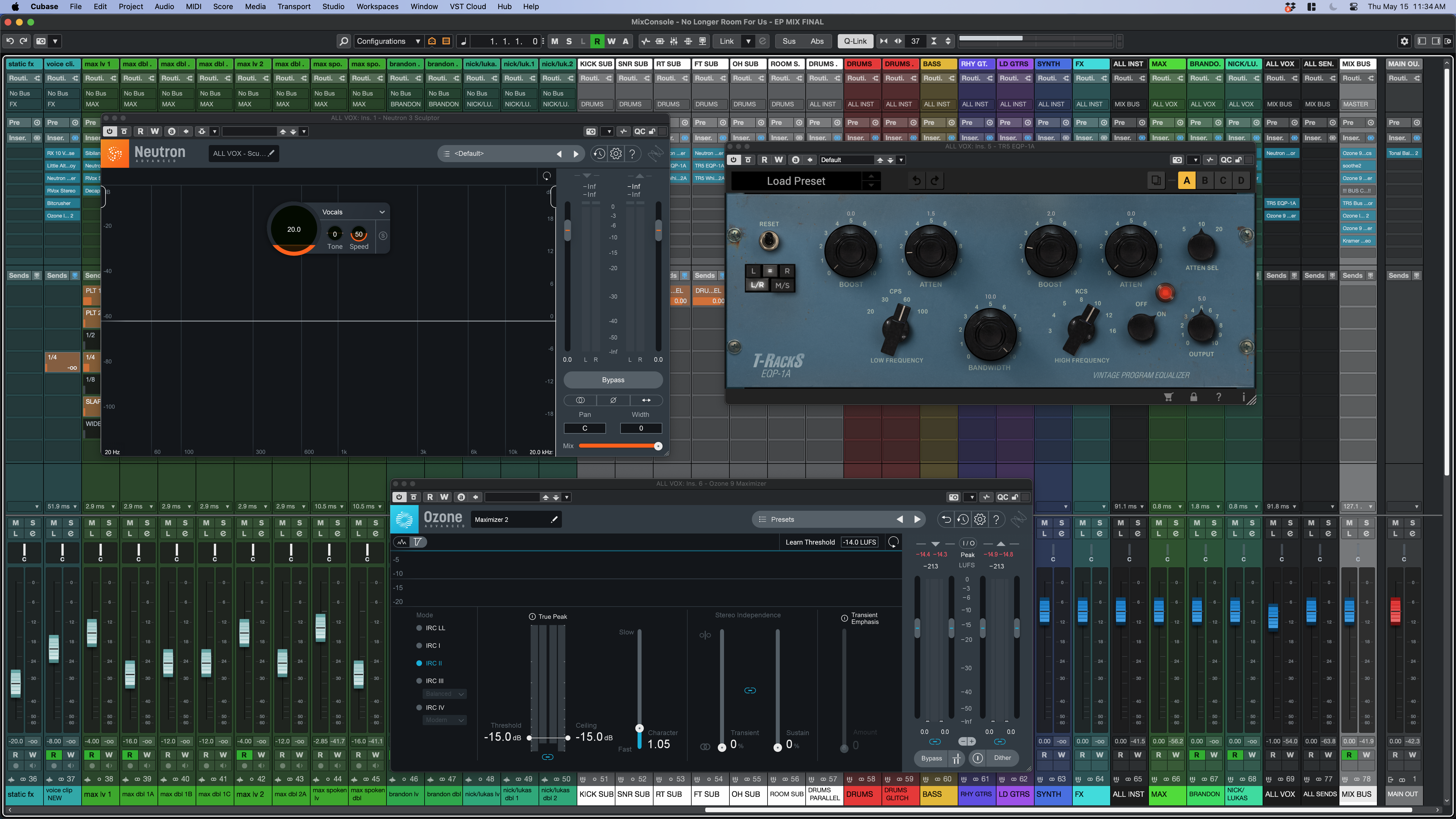1456x819 pixels.
Task: Select next Neutron preset arrow
Action: [x=576, y=154]
